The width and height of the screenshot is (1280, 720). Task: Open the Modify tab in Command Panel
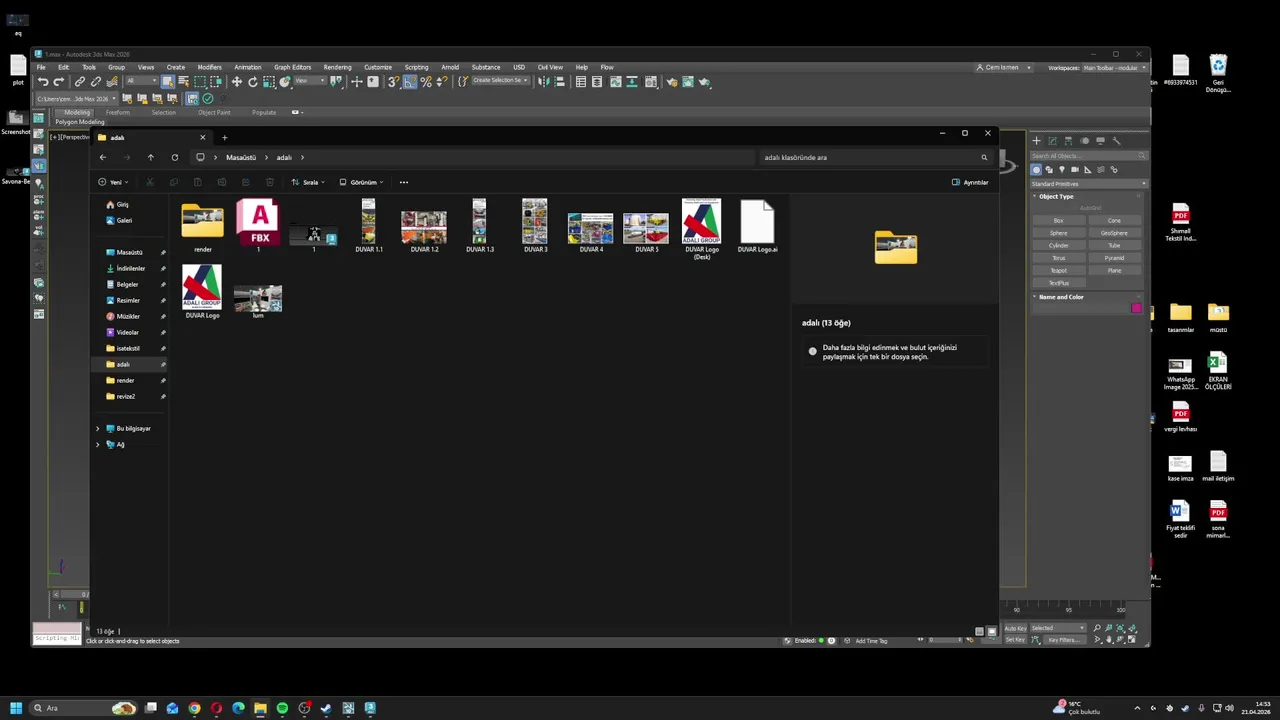coord(1052,141)
